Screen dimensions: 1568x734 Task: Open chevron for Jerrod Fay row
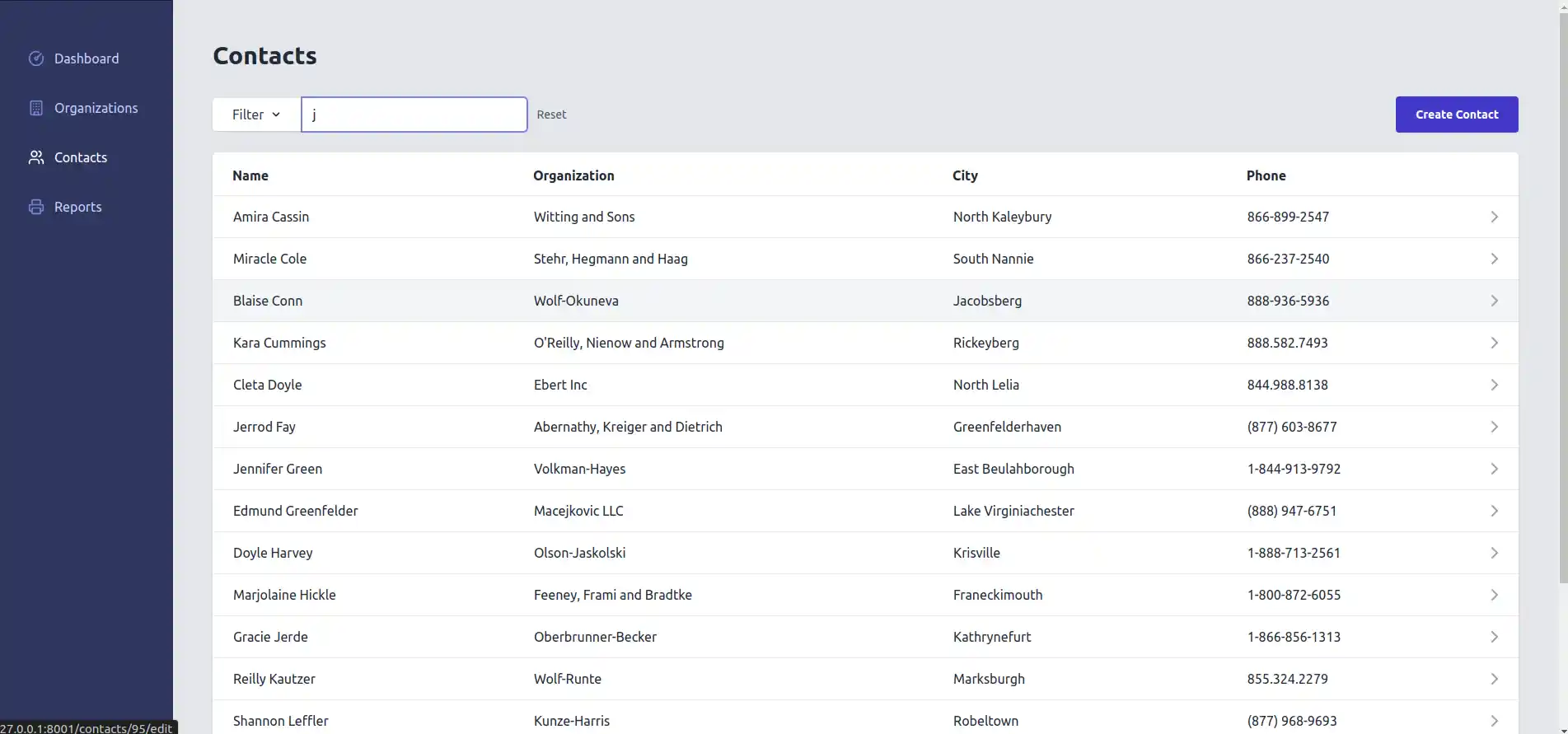(x=1494, y=427)
